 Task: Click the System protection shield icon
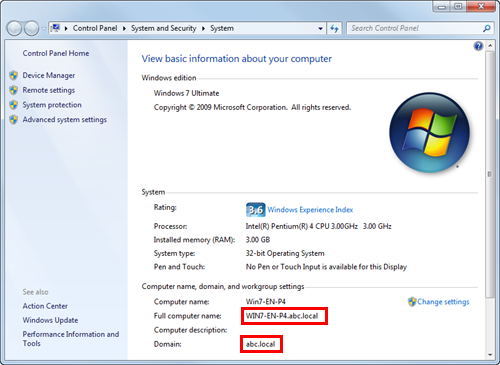[x=14, y=105]
